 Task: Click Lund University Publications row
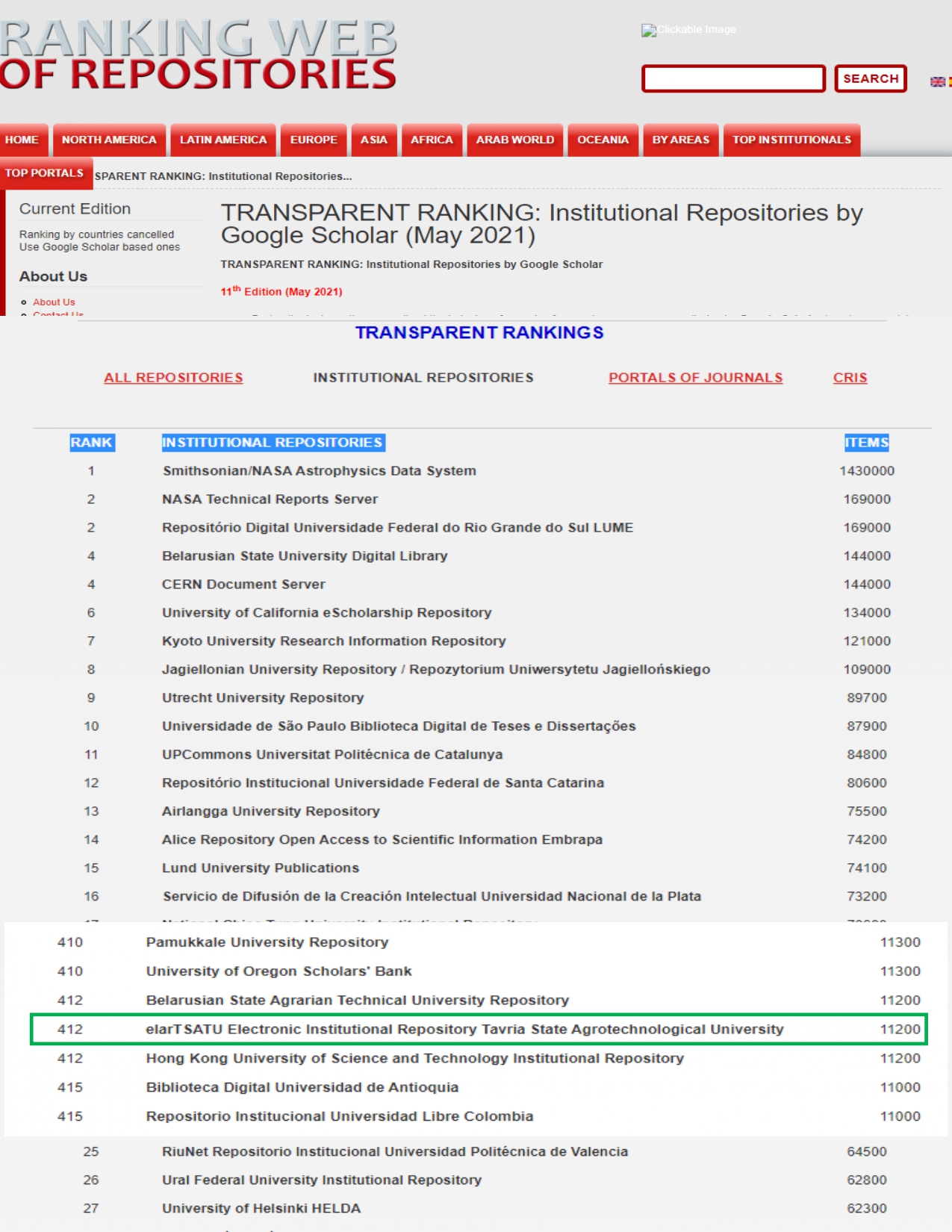(x=482, y=868)
